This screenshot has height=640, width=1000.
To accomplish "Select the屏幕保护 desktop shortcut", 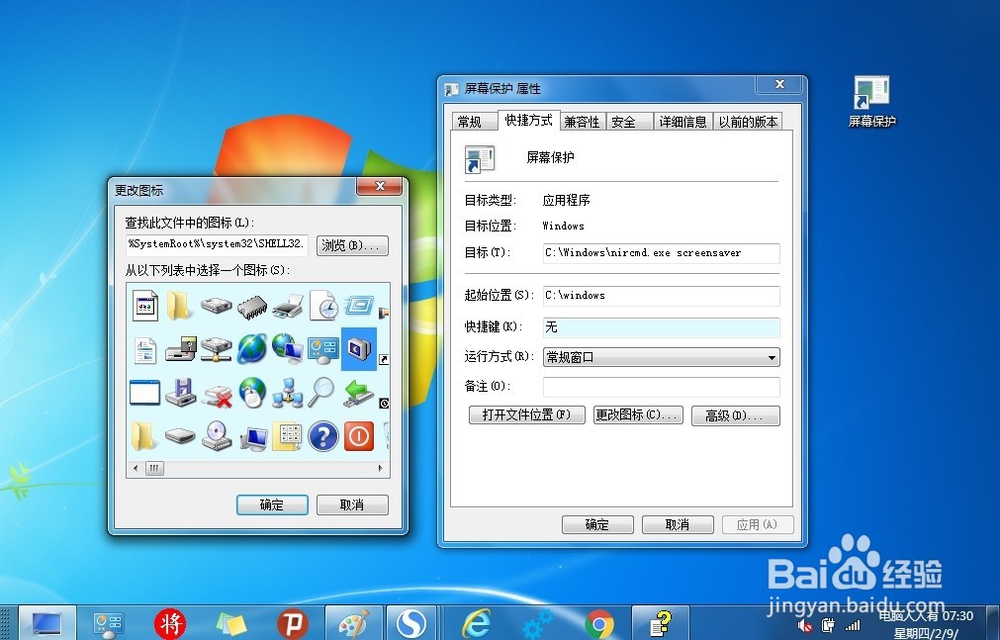I will 872,102.
